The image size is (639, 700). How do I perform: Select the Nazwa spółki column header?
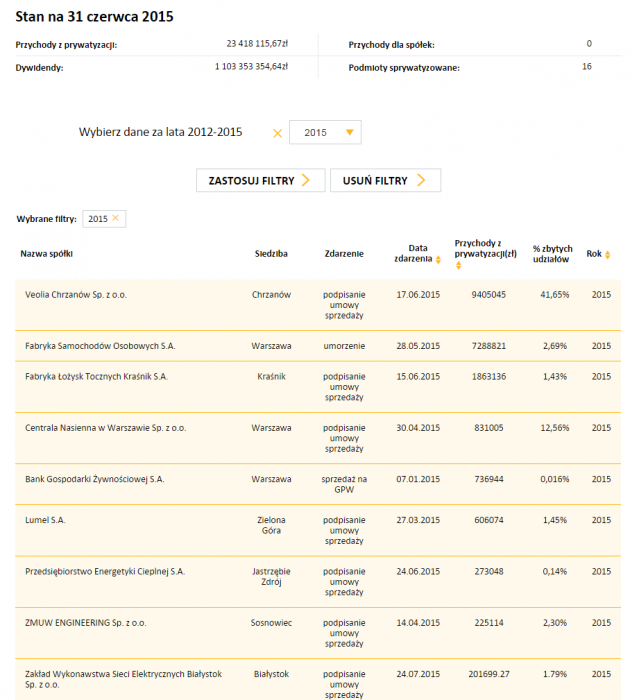click(46, 254)
